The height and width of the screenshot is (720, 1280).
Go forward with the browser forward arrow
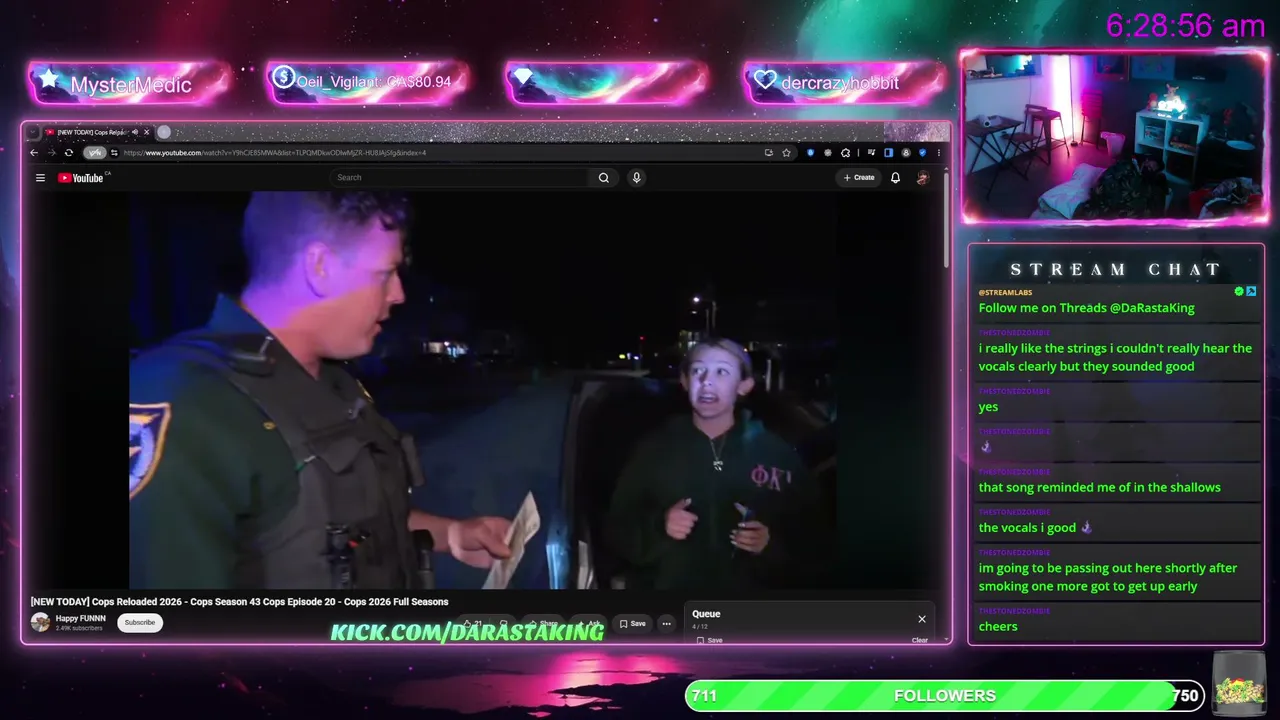tap(51, 153)
